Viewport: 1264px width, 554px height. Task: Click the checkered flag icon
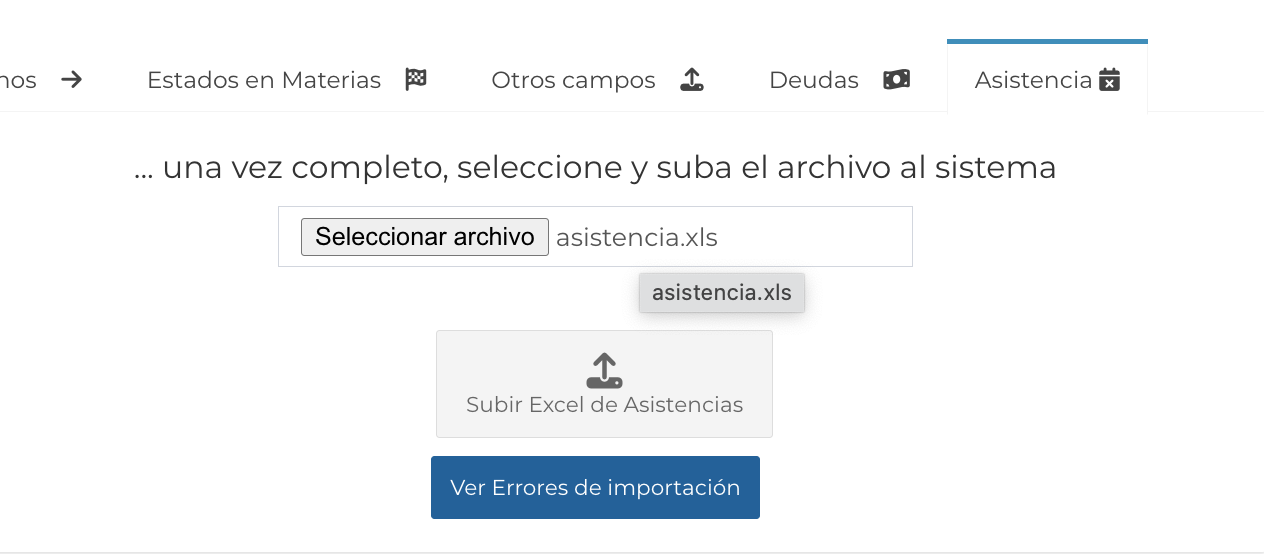pyautogui.click(x=416, y=80)
